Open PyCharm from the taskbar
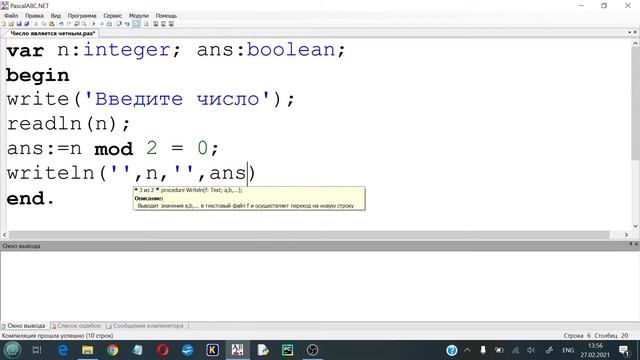The height and width of the screenshot is (360, 640). tap(287, 350)
